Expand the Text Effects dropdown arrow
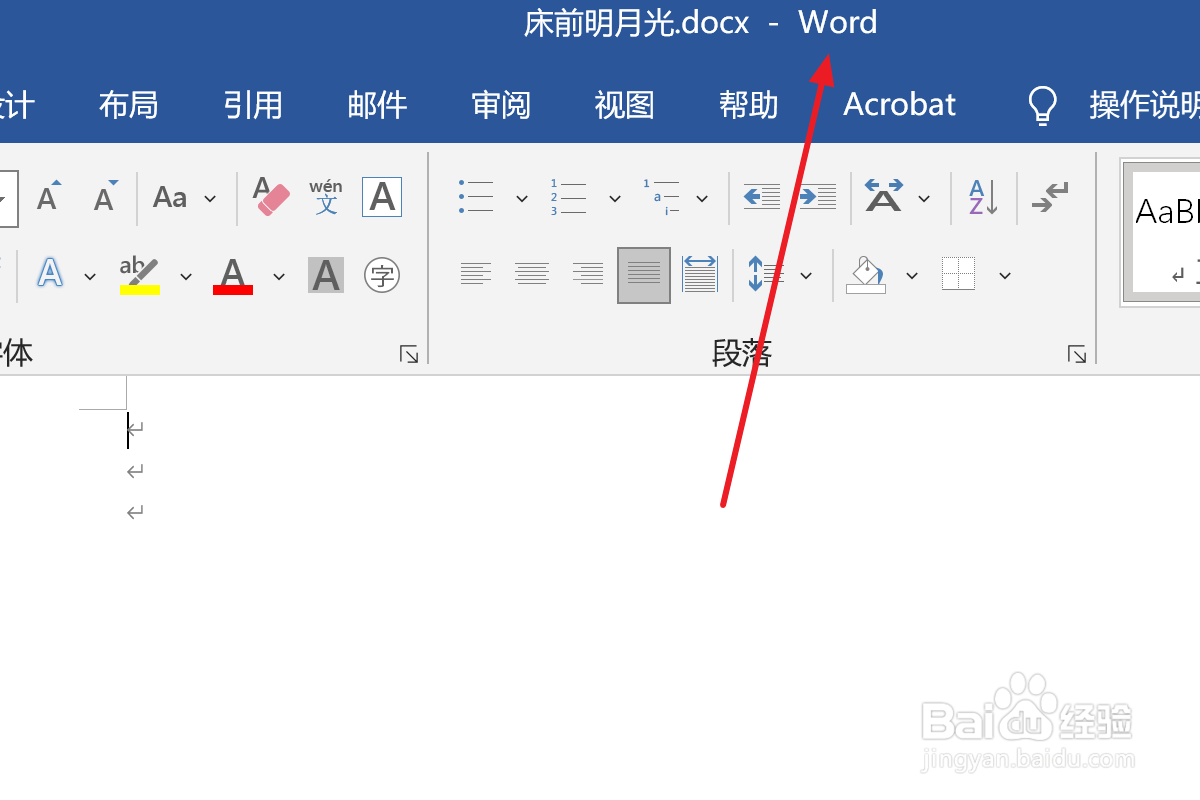Viewport: 1200px width, 800px height. point(90,275)
